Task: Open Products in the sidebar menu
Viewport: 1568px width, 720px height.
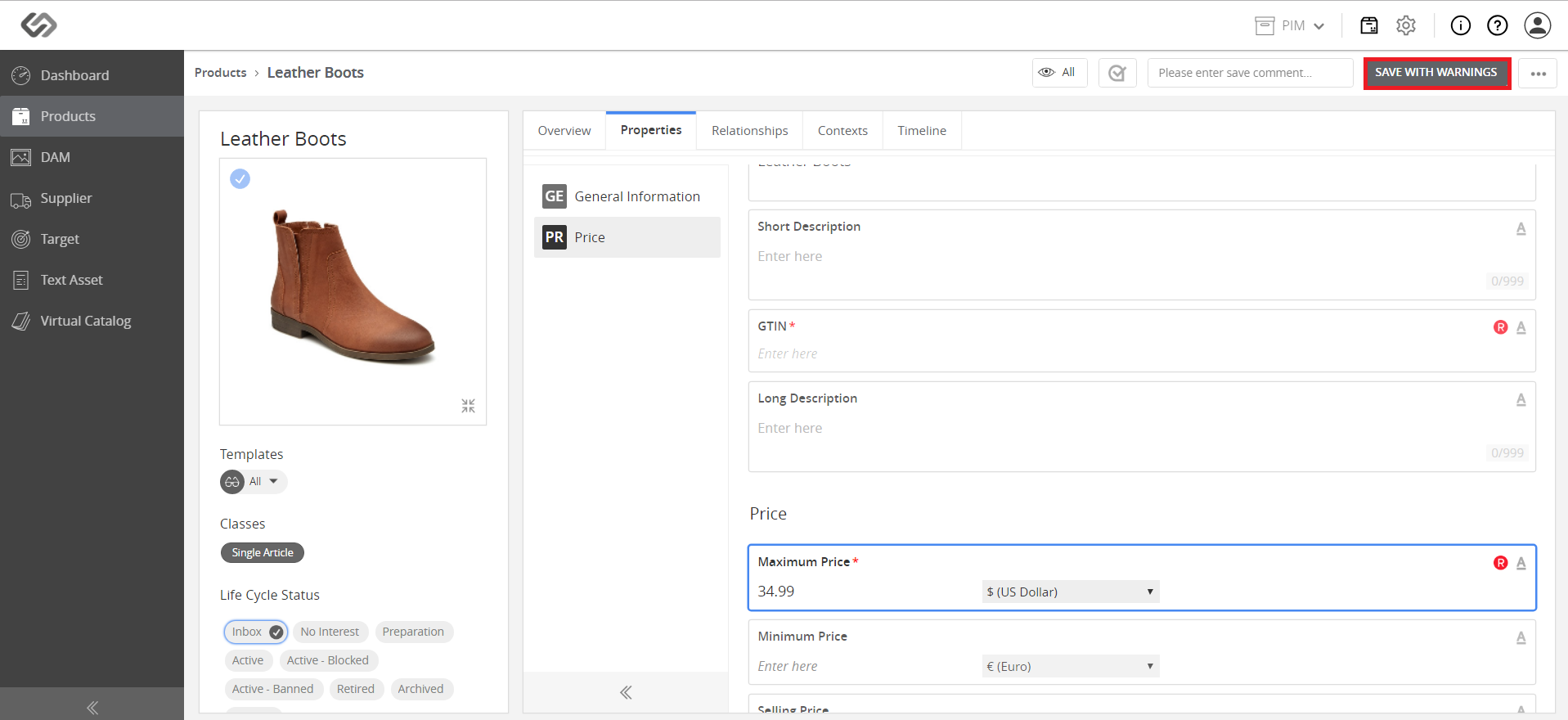Action: (92, 116)
